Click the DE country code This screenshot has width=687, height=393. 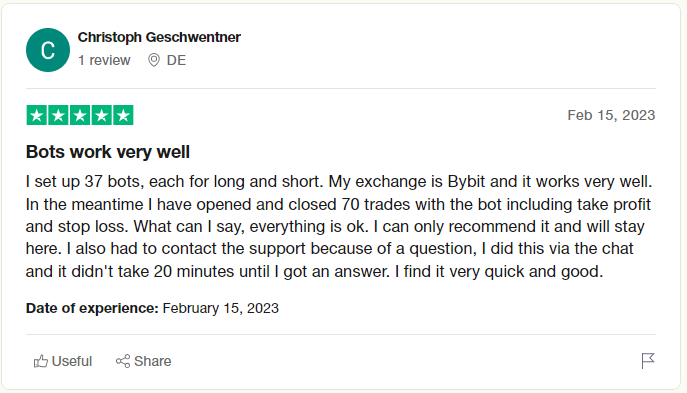[176, 60]
